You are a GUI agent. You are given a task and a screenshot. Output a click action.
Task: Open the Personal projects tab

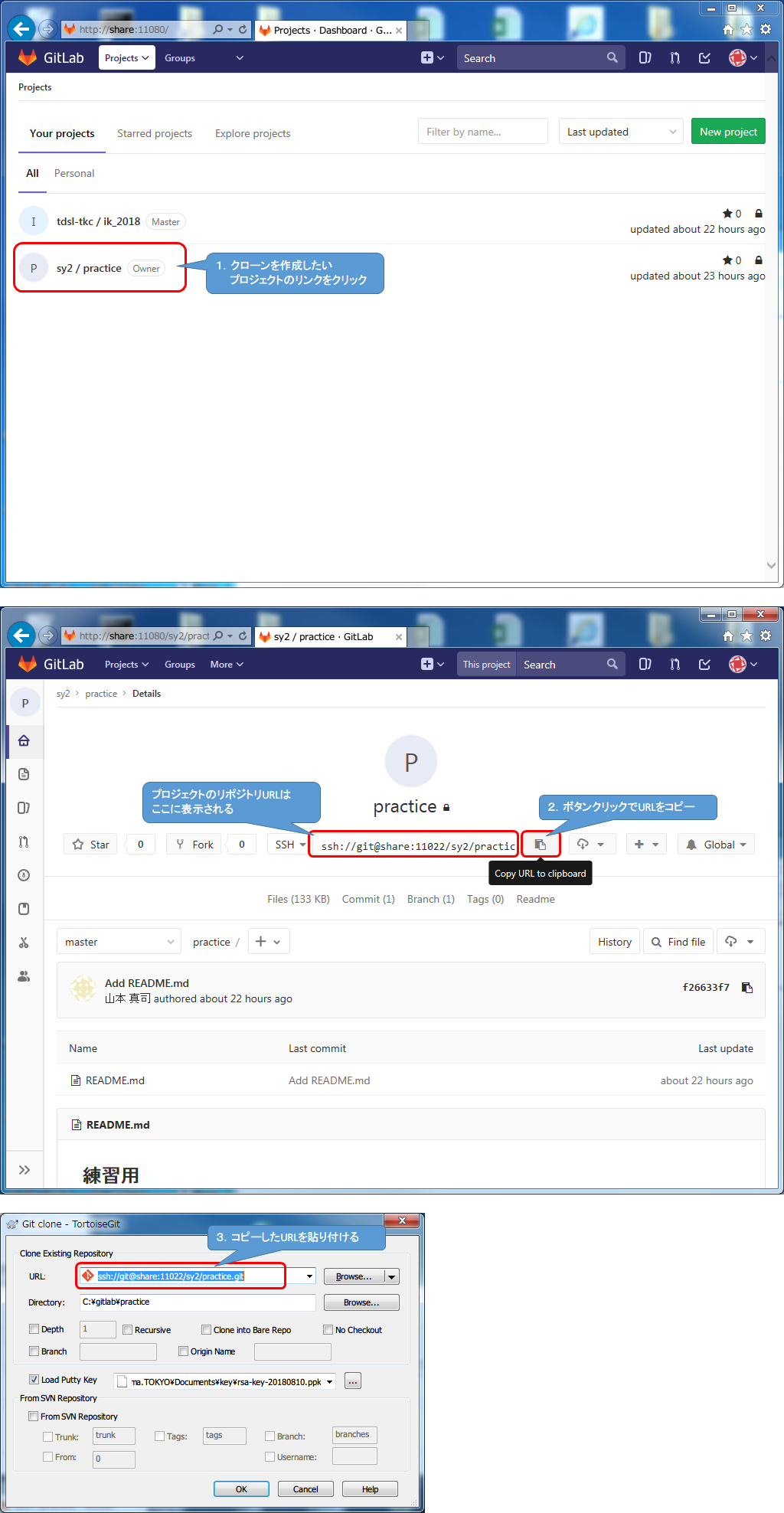coord(74,174)
